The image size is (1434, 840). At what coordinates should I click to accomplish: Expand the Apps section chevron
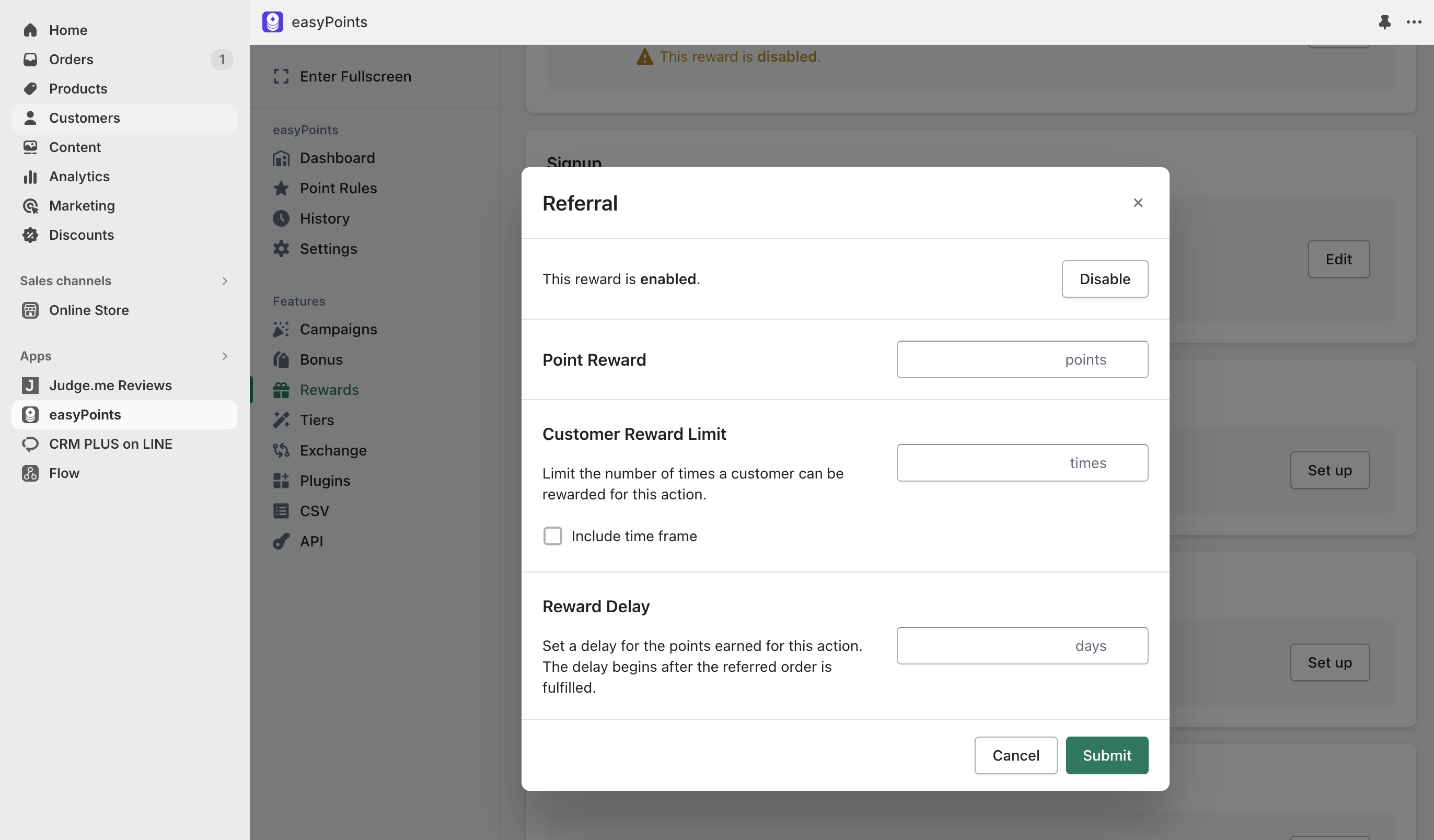225,356
